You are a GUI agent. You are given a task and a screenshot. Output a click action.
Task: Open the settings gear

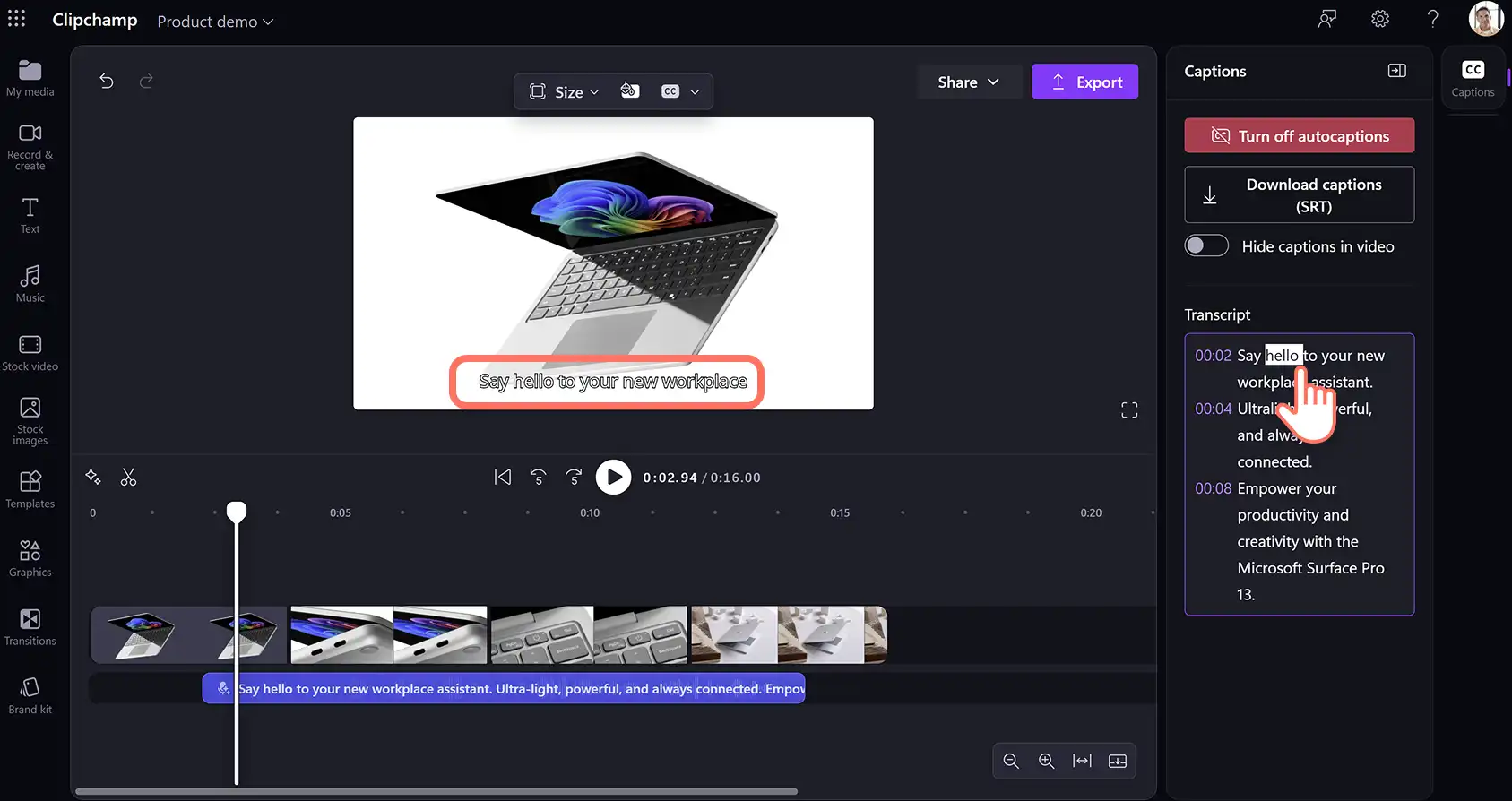[x=1380, y=19]
